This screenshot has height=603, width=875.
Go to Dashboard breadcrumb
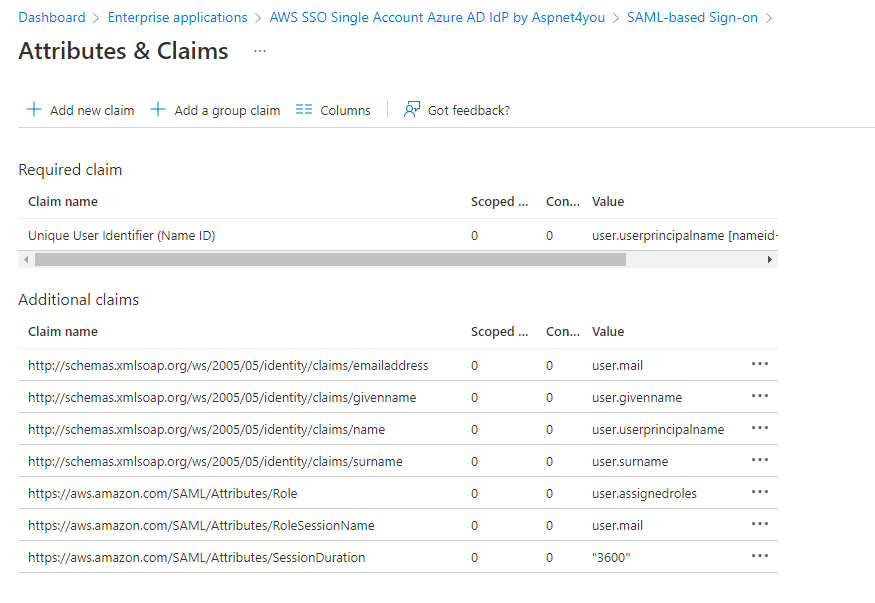tap(52, 17)
